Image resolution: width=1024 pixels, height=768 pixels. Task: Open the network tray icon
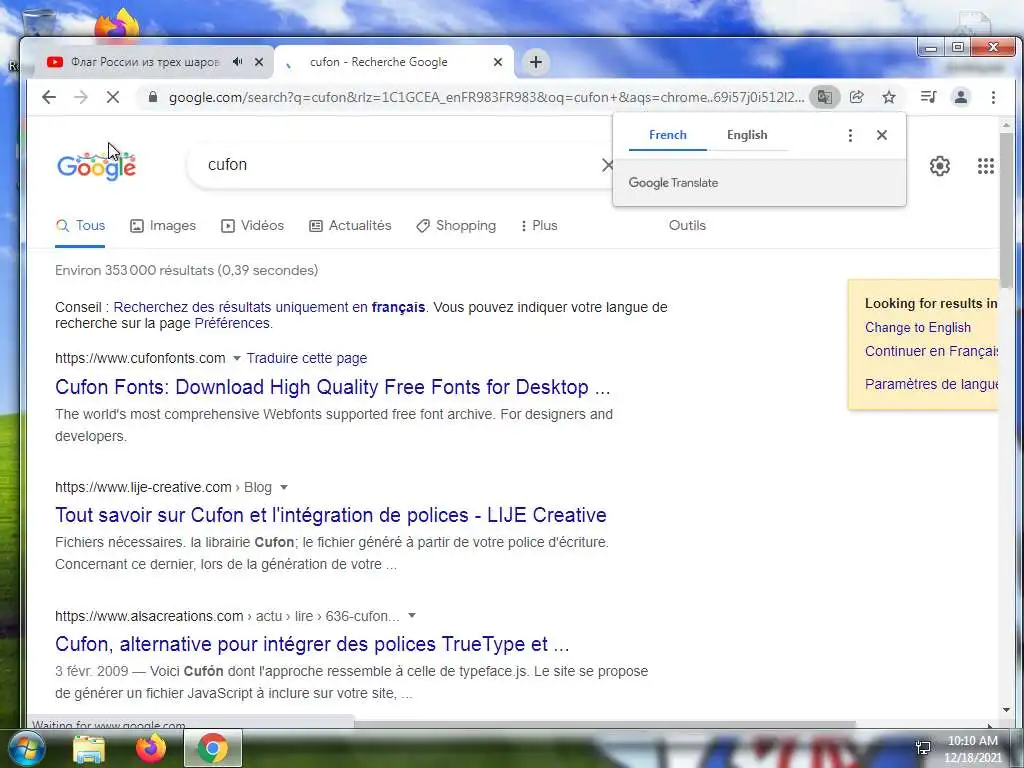point(923,748)
